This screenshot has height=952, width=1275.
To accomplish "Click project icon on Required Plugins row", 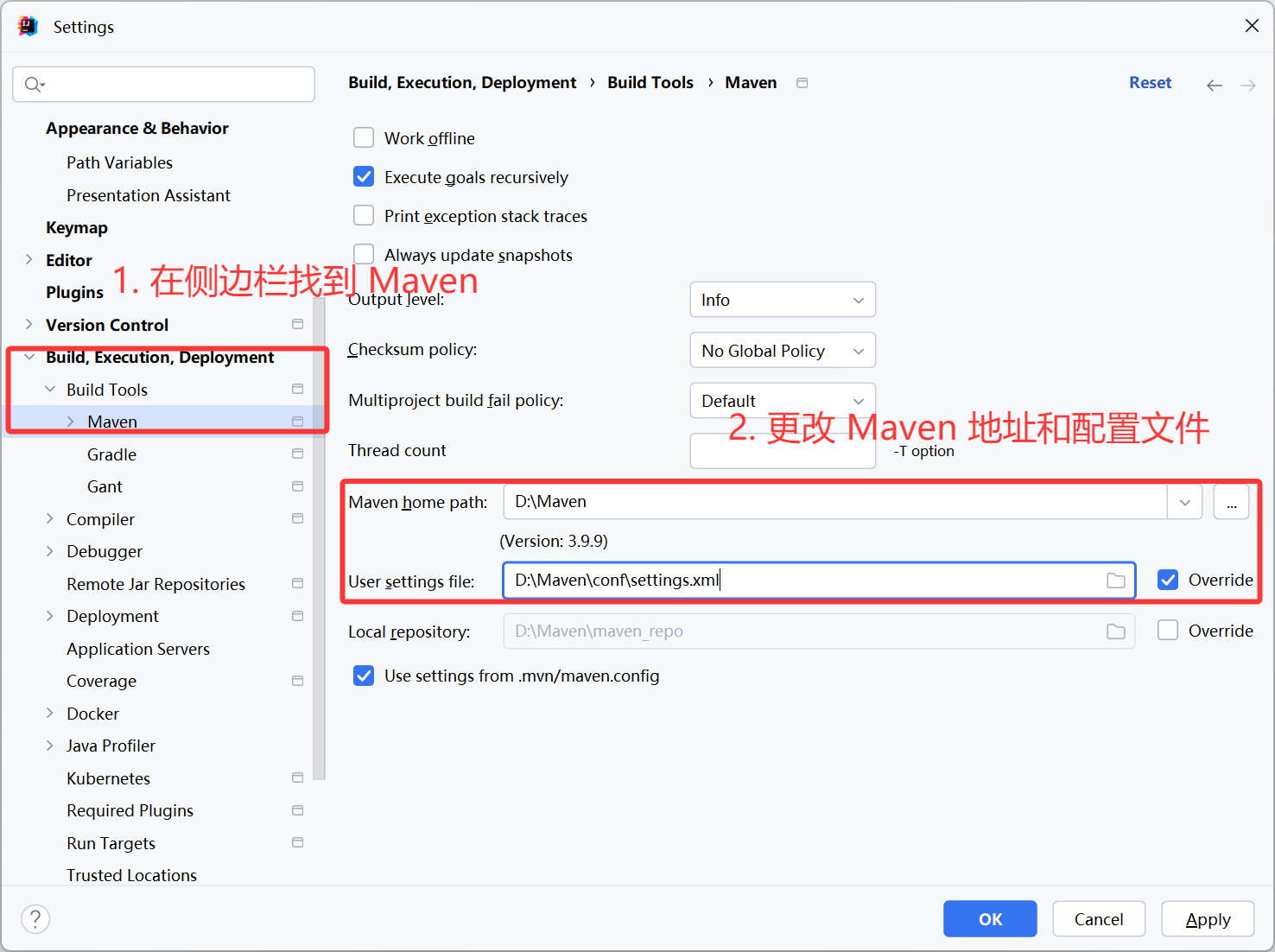I will (x=297, y=810).
